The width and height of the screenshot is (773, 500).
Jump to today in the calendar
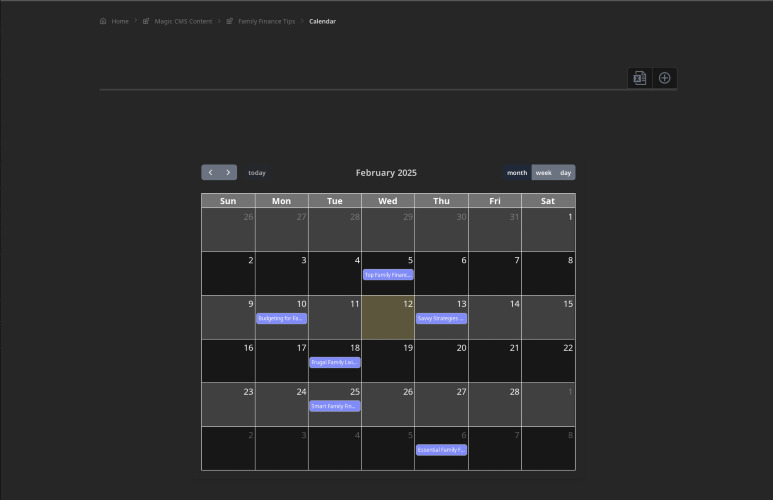pyautogui.click(x=257, y=173)
